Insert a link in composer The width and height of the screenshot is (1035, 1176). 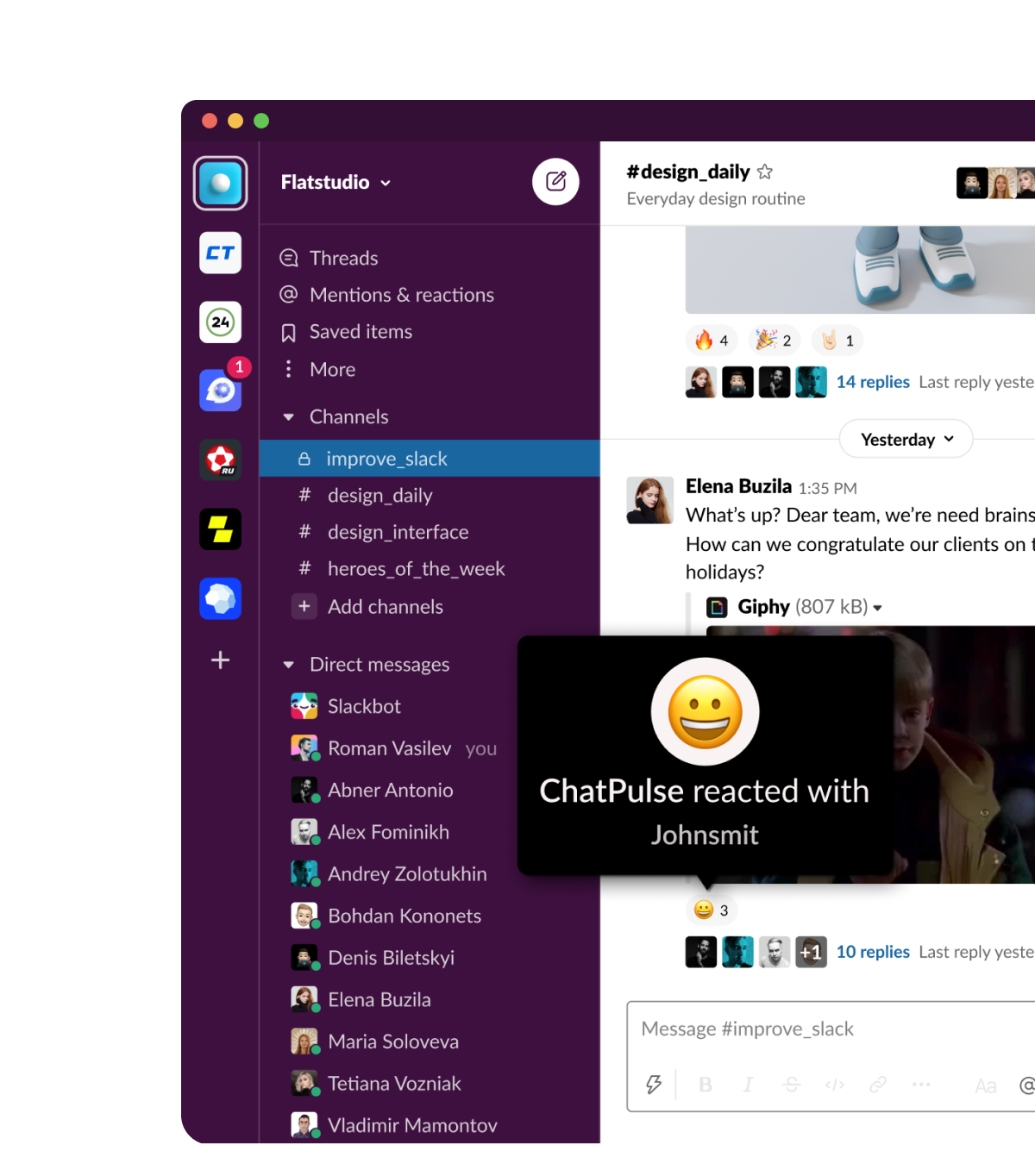pyautogui.click(x=878, y=1085)
